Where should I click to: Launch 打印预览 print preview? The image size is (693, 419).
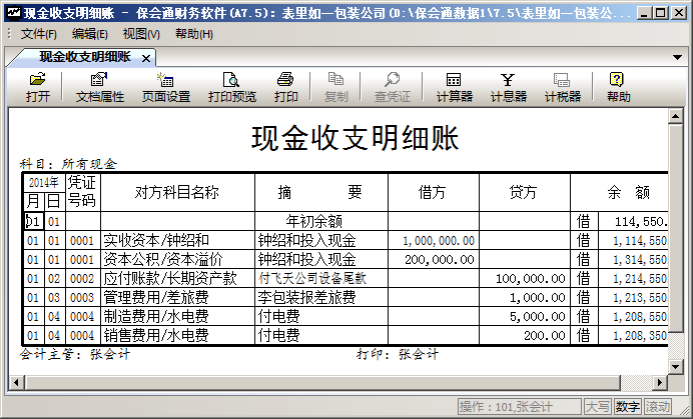tap(232, 88)
